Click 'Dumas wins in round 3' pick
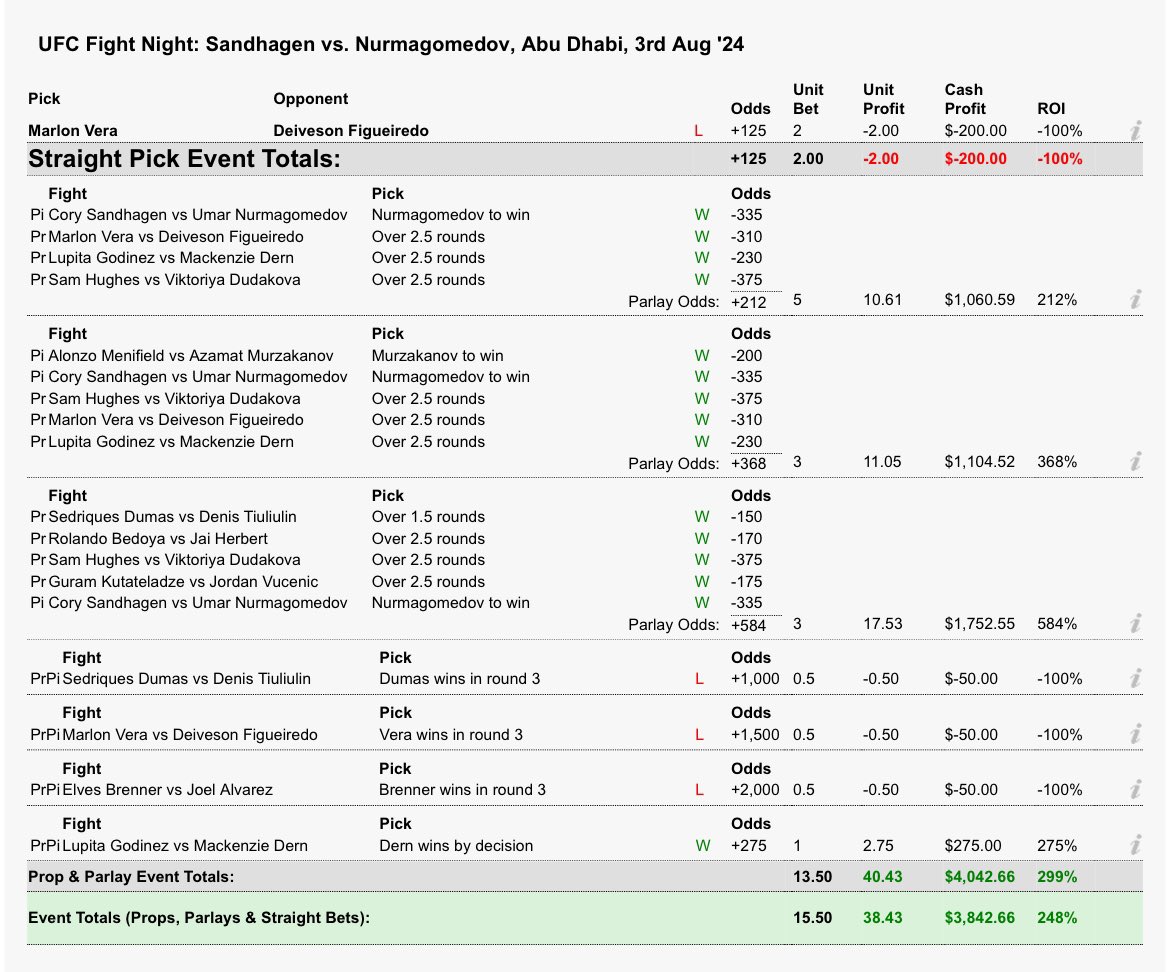1170x972 pixels. 460,679
